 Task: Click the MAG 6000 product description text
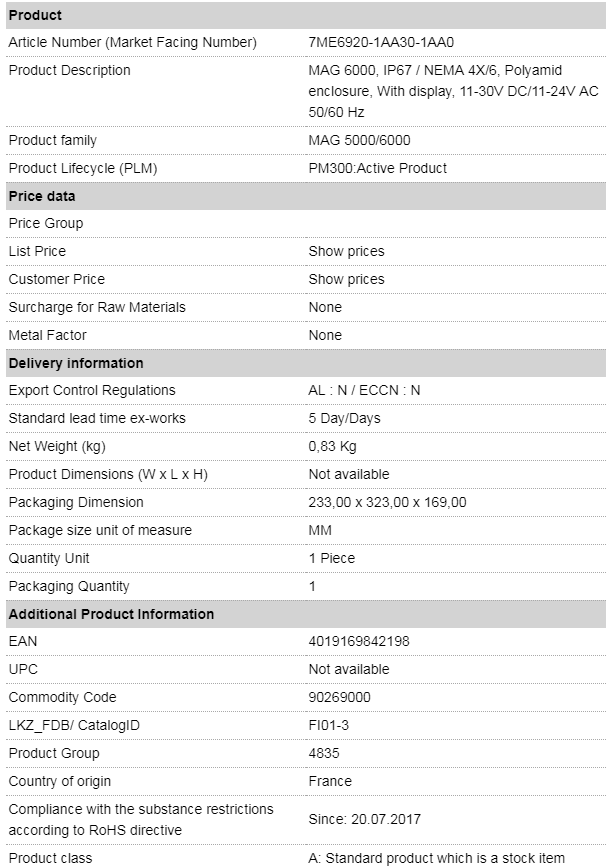pos(453,91)
